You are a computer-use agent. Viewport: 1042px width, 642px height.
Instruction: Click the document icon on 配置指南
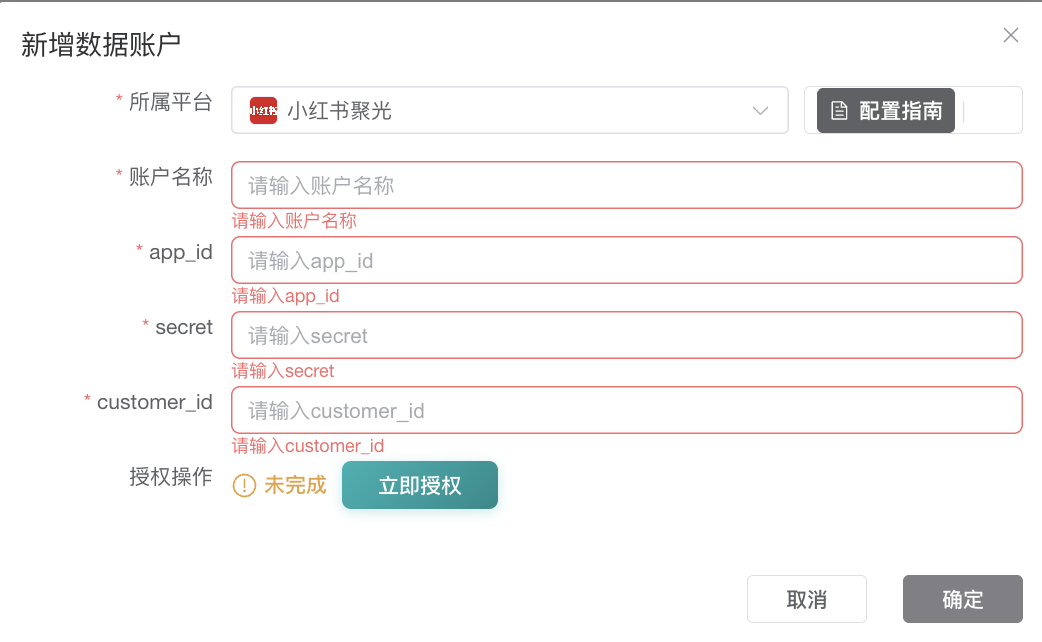pyautogui.click(x=840, y=111)
